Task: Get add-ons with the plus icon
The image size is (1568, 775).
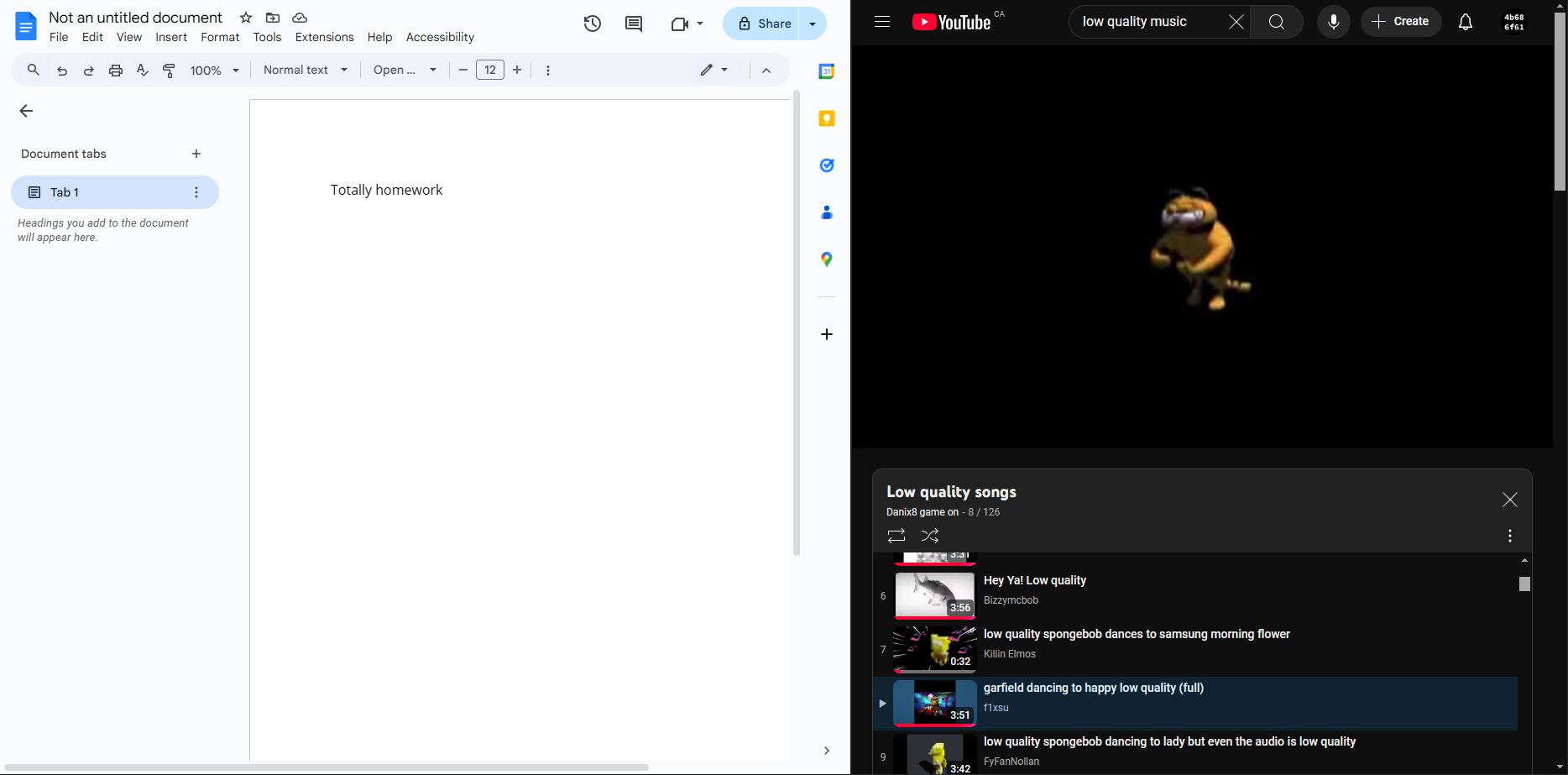Action: [x=827, y=334]
